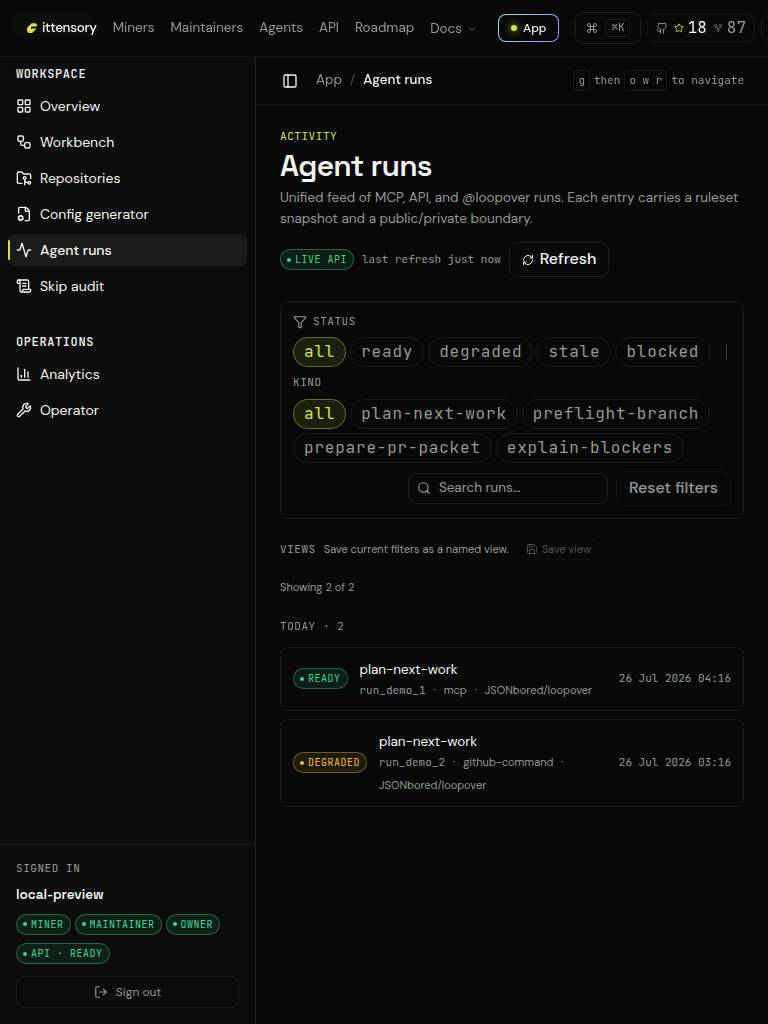Click the API · READY badge
This screenshot has height=1024, width=768.
click(x=63, y=953)
